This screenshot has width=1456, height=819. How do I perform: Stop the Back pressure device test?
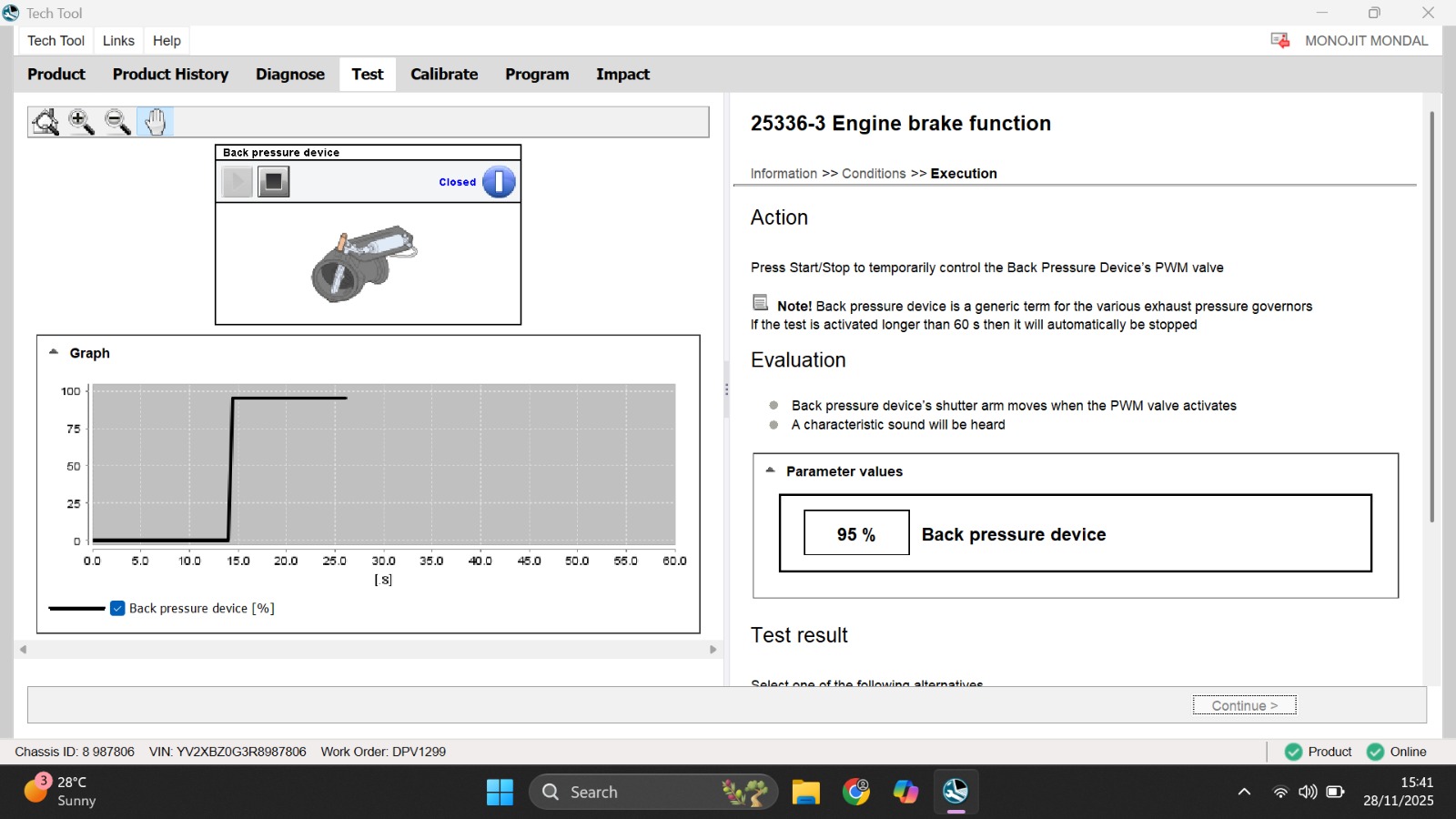click(x=273, y=182)
